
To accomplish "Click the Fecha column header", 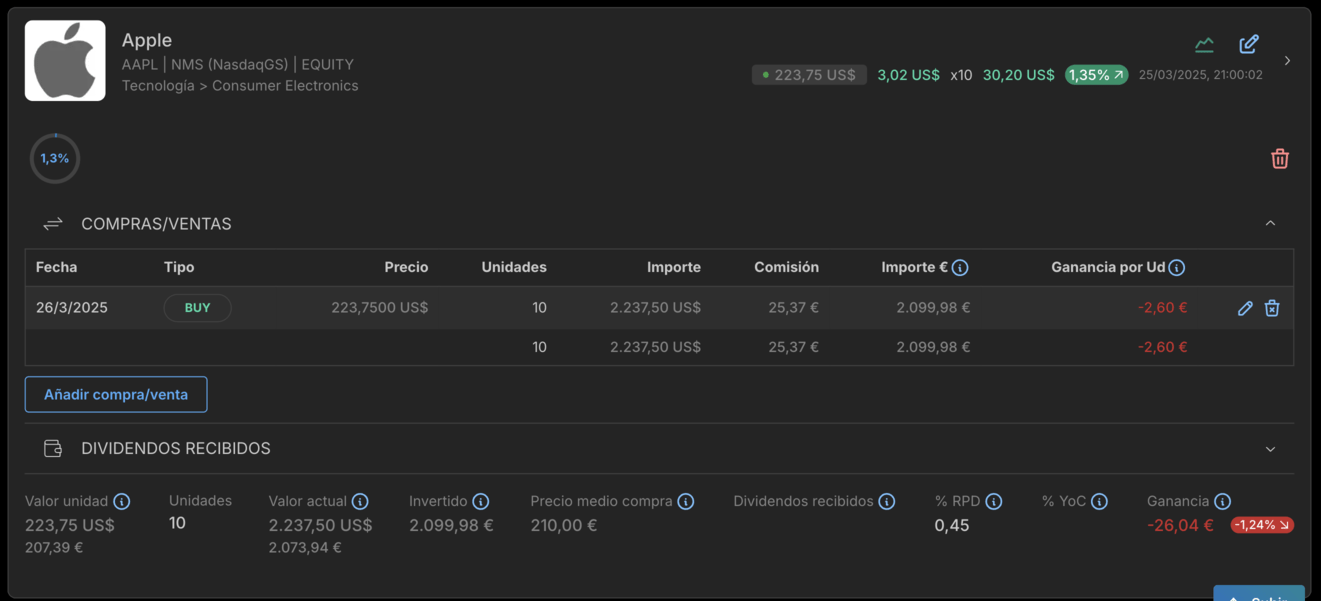I will coord(56,267).
